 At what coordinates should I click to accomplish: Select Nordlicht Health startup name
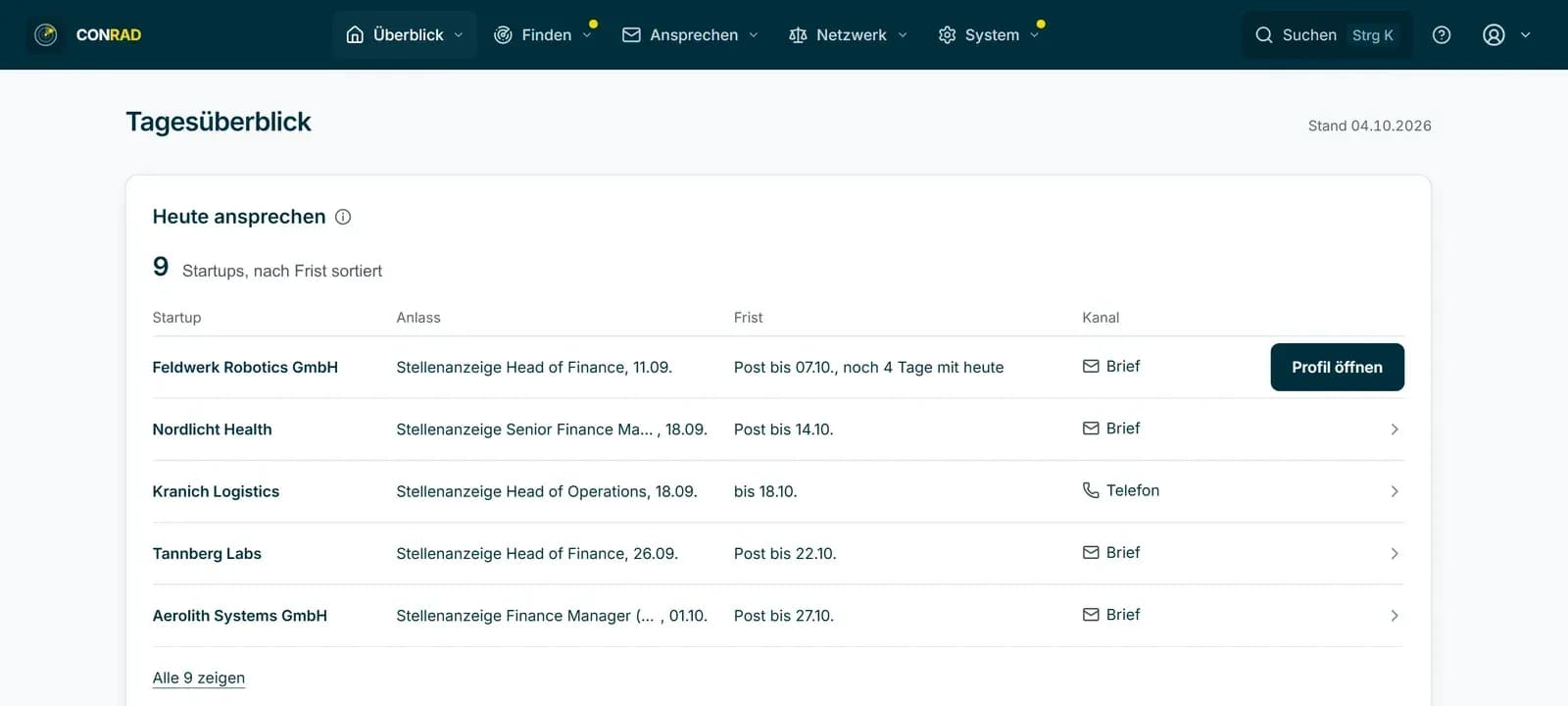(x=213, y=429)
